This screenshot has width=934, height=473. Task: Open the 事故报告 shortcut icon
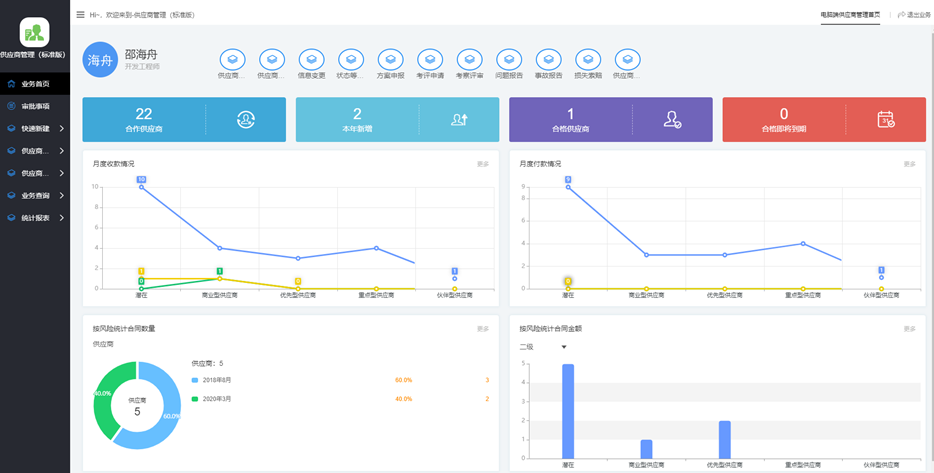(549, 60)
